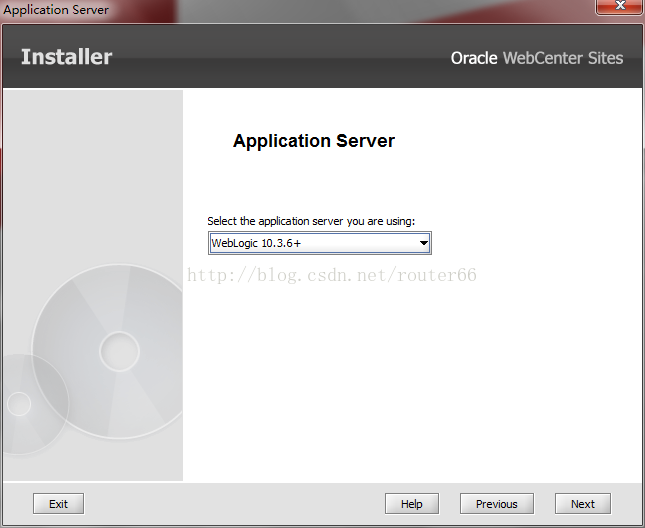Click the 'Application Server' page heading
645x528 pixels.
pyautogui.click(x=313, y=141)
